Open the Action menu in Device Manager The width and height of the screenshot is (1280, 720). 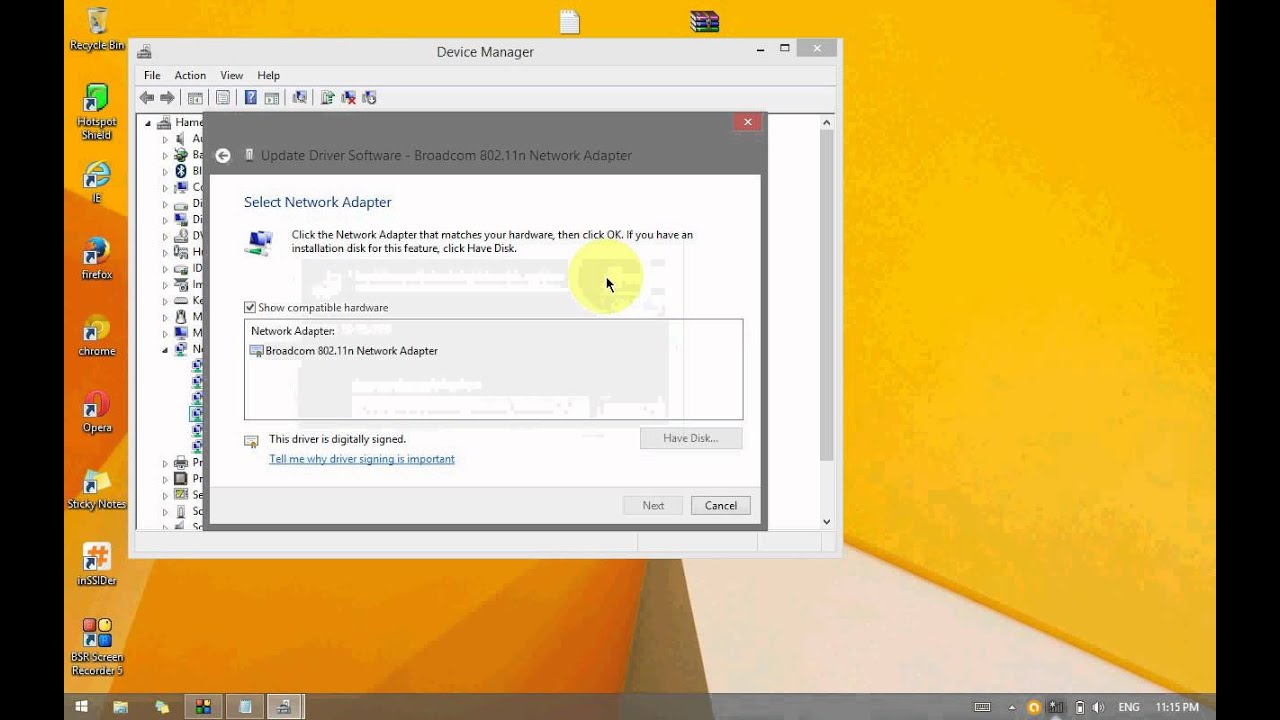190,75
